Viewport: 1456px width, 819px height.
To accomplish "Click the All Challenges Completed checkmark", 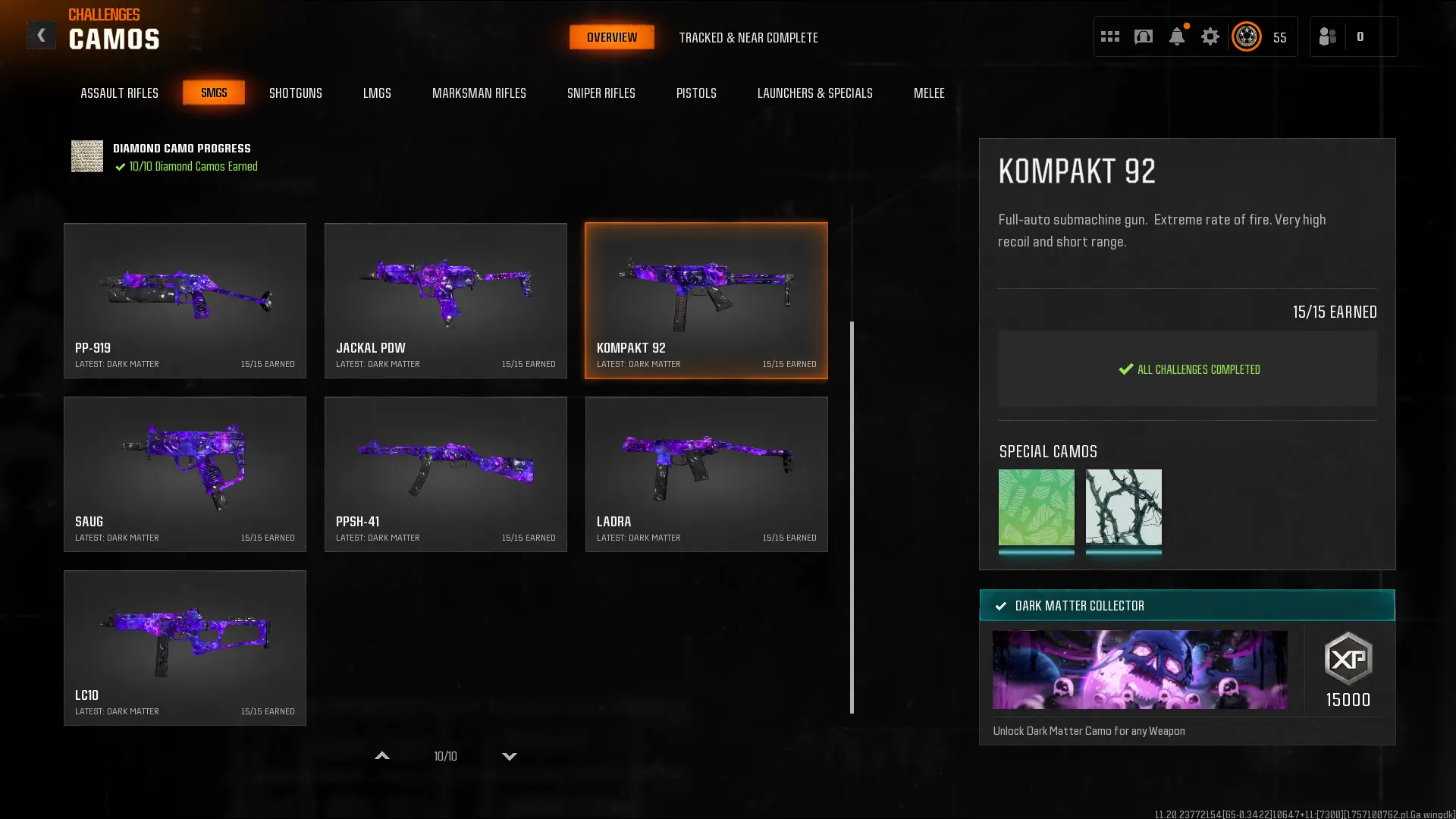I will [x=1126, y=369].
